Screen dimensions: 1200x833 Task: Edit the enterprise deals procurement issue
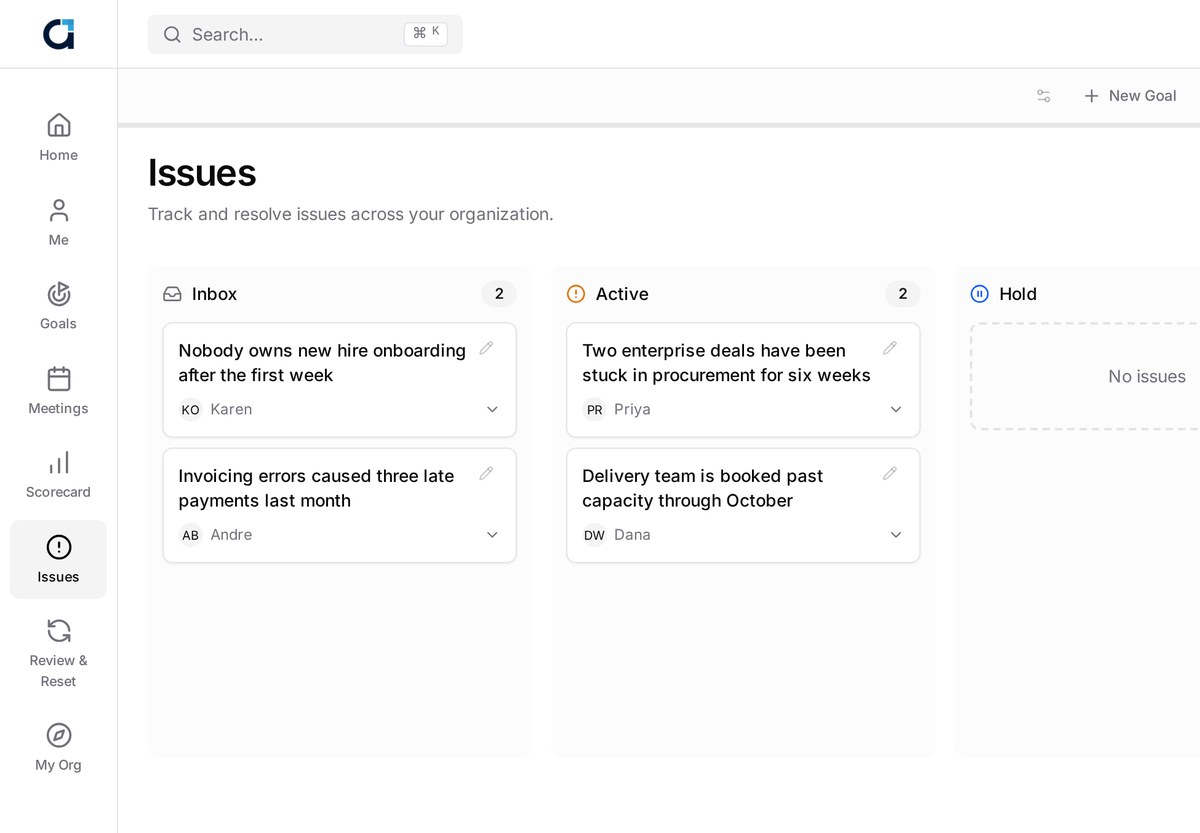pos(890,348)
